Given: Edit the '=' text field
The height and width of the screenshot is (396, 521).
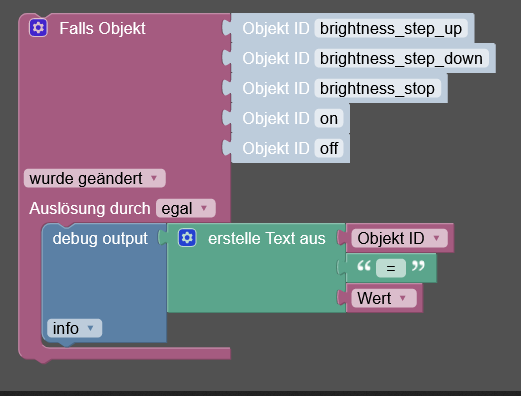Looking at the screenshot, I should 391,268.
